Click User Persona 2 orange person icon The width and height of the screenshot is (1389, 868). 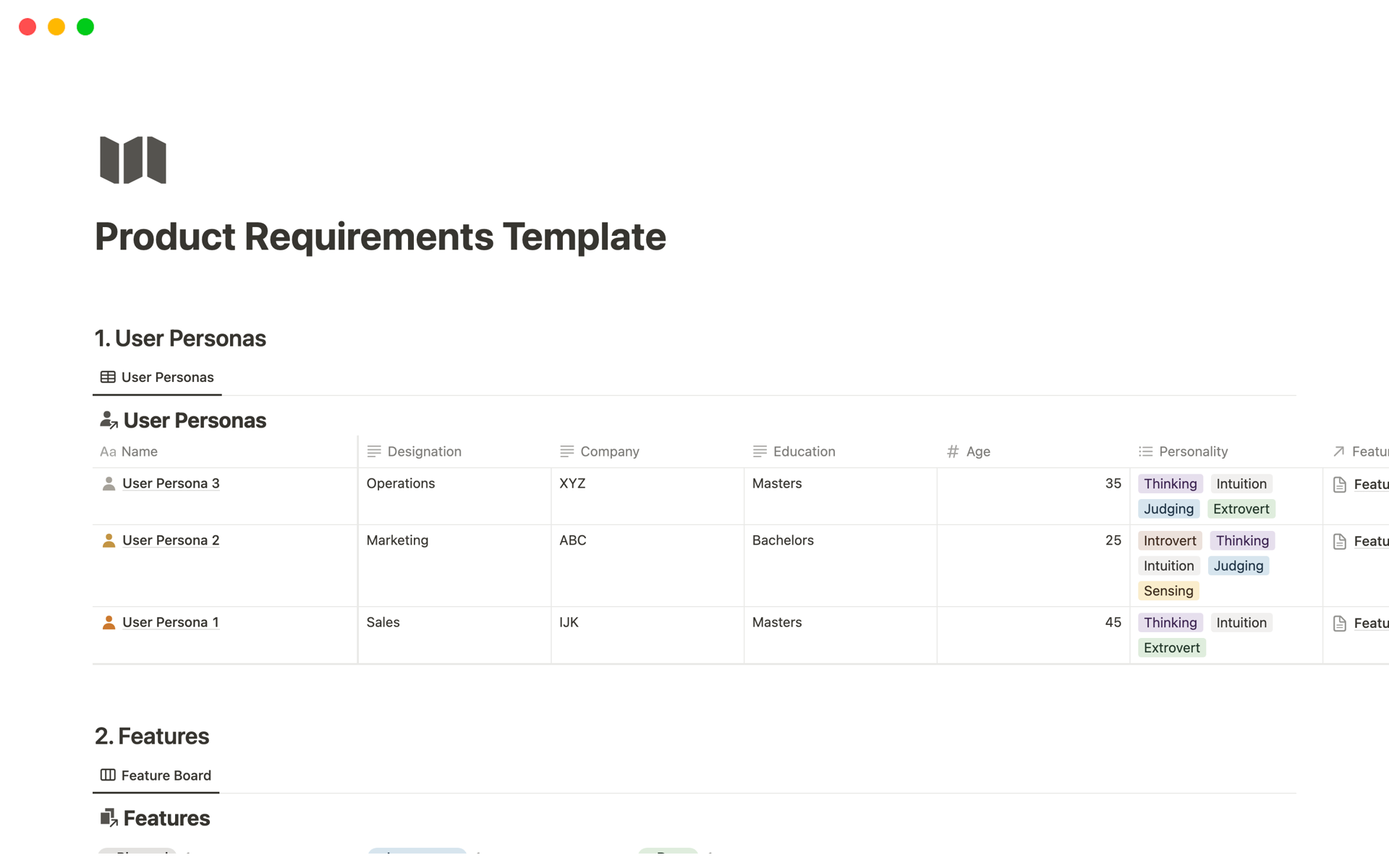[x=109, y=541]
